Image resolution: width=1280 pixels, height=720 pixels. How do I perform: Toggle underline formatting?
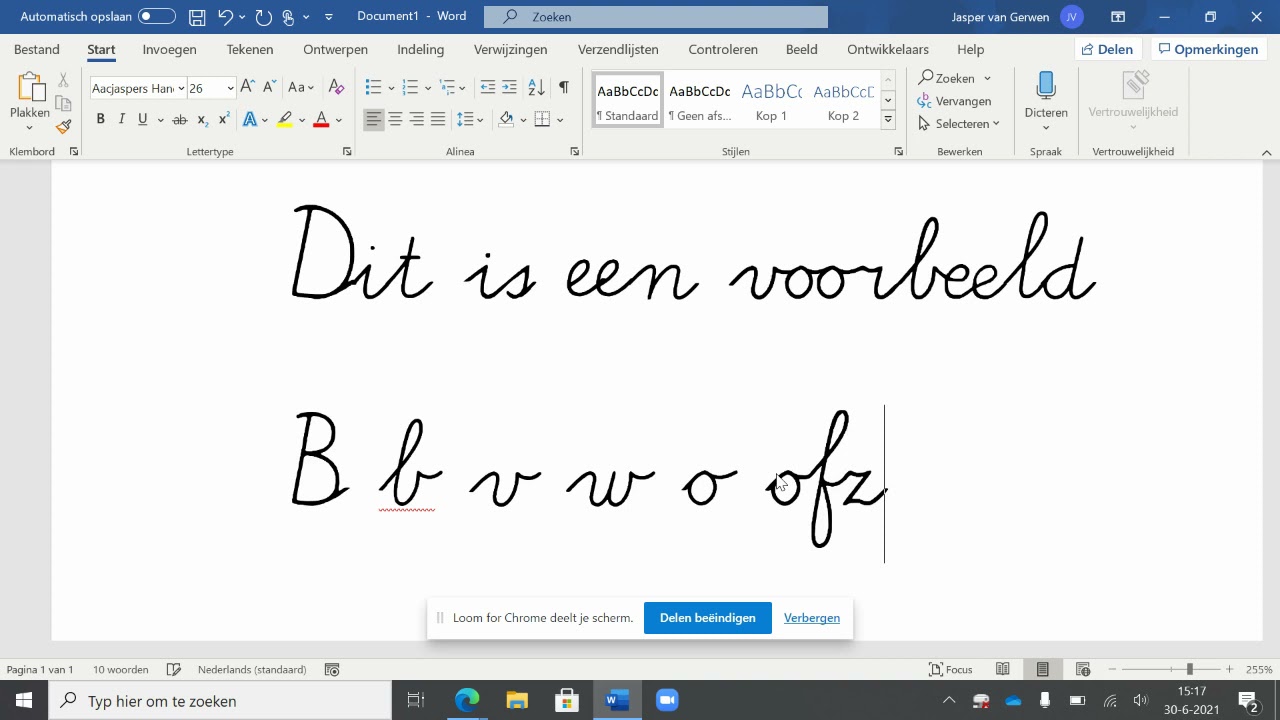(x=143, y=119)
